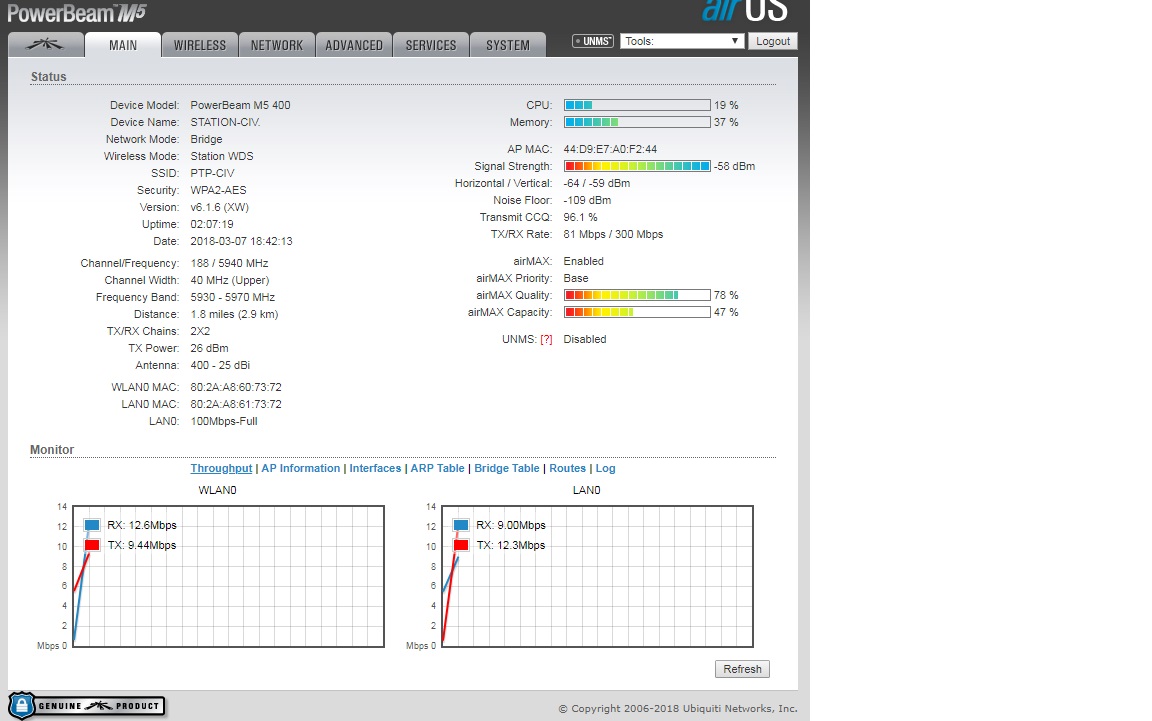This screenshot has width=1152, height=721.
Task: Select the Device Model PowerBeam M5 400
Action: (x=240, y=105)
